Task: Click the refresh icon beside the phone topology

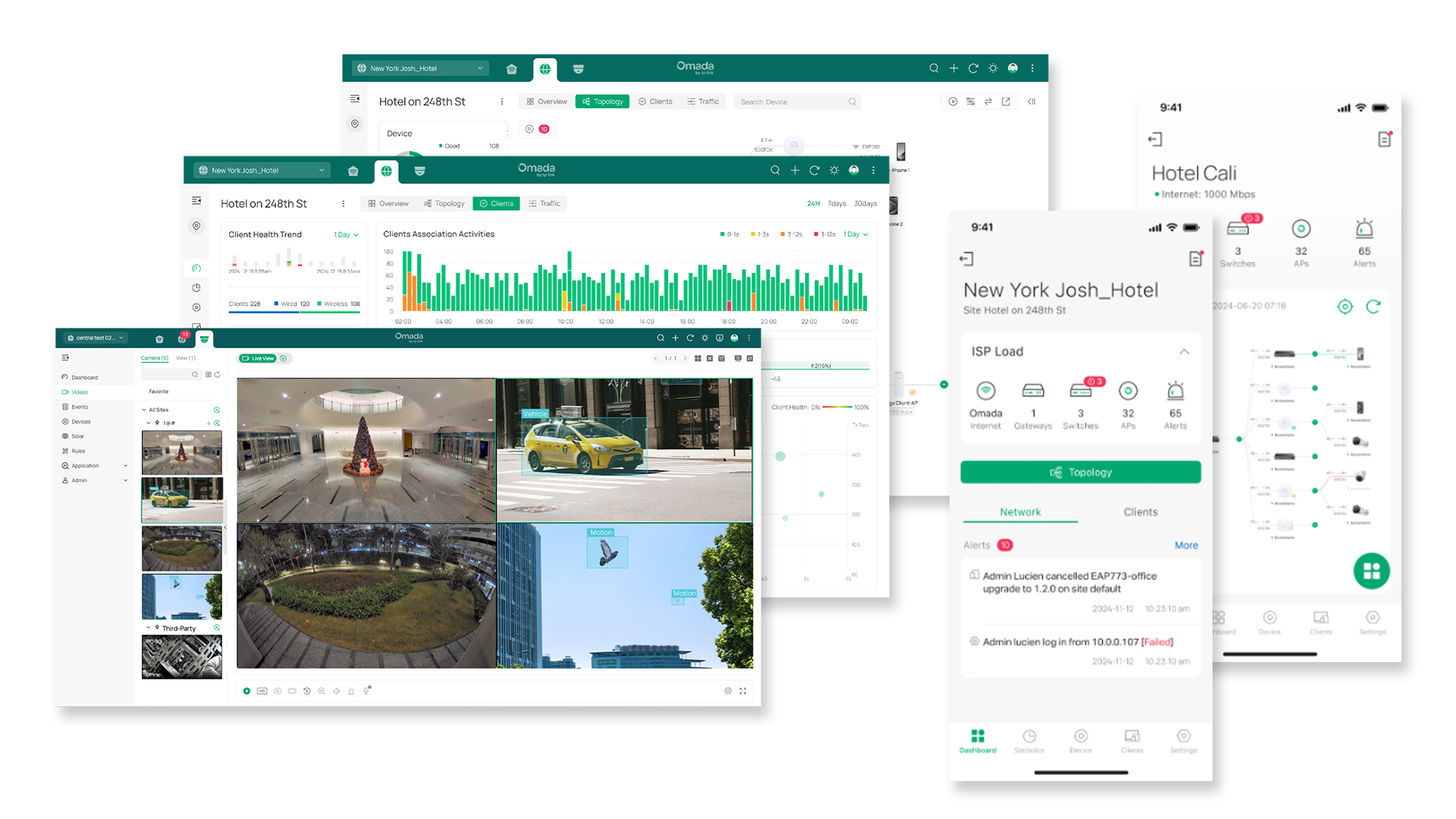Action: [1373, 306]
